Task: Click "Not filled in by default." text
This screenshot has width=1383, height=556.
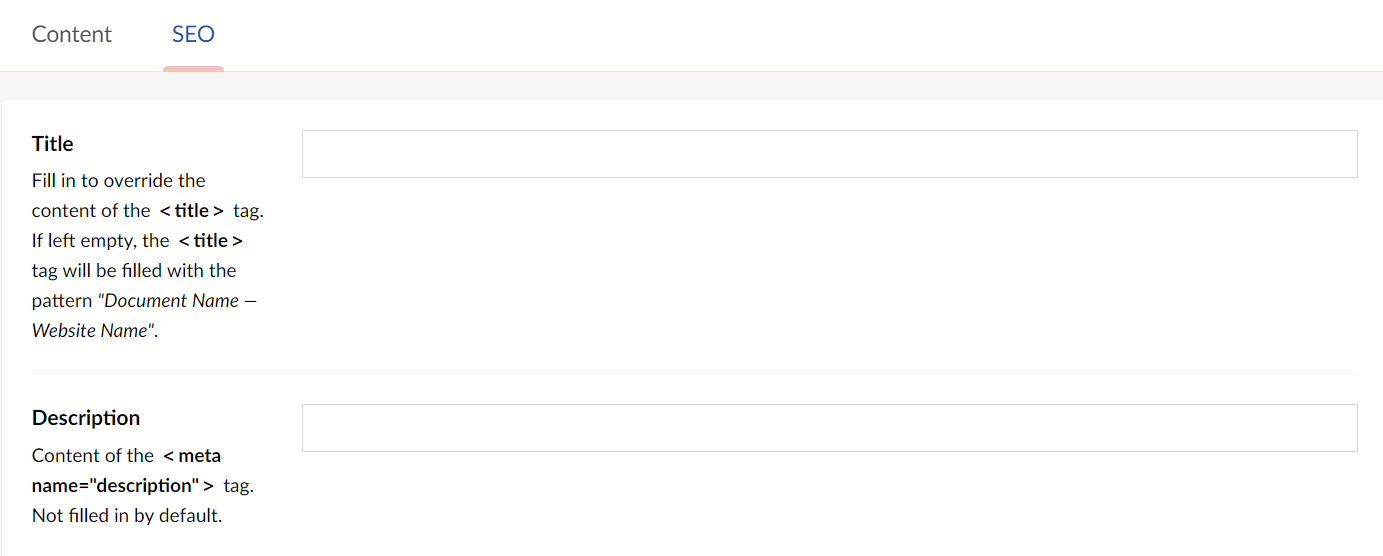Action: tap(126, 516)
